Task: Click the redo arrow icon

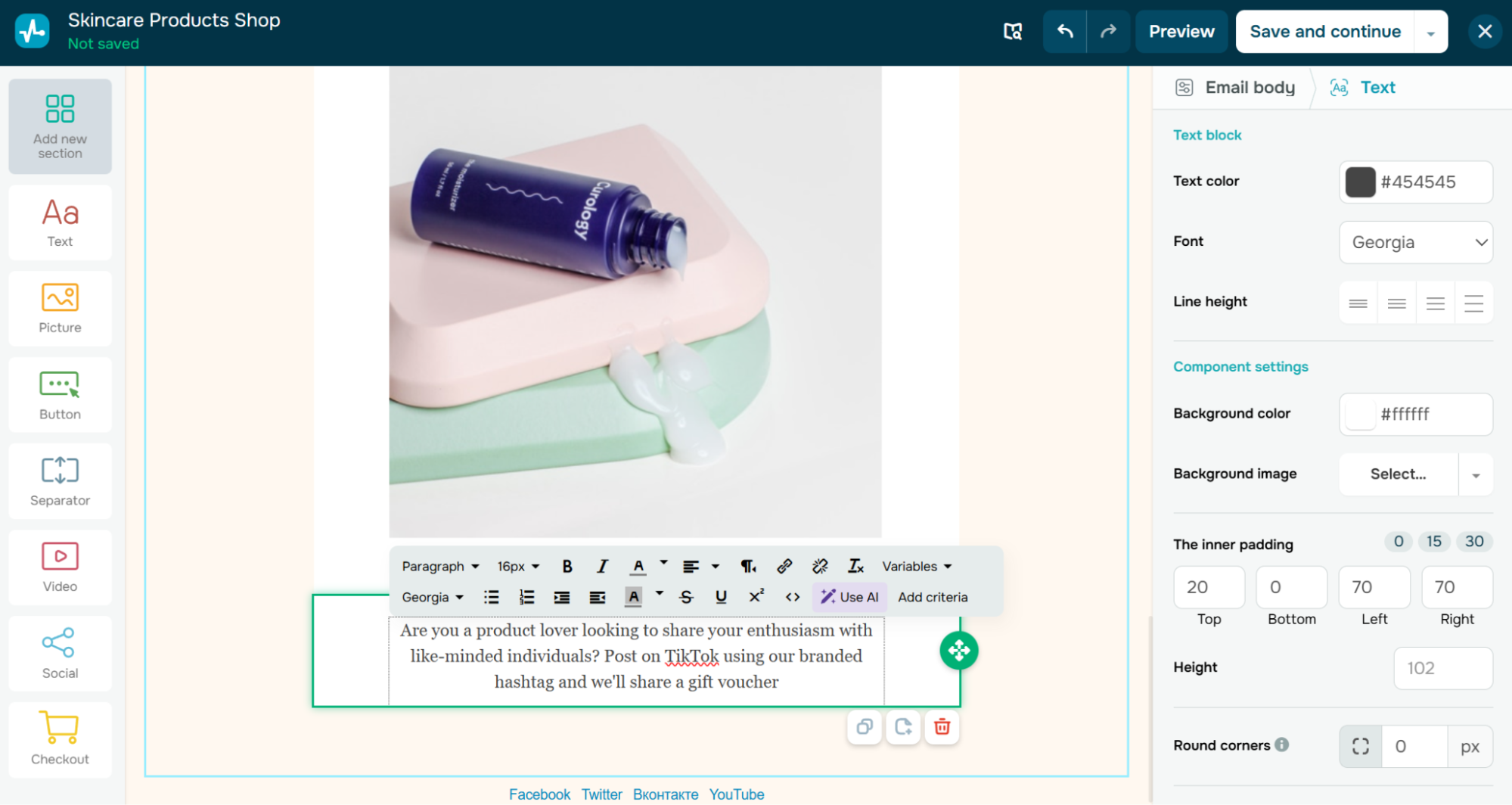Action: [x=1108, y=31]
